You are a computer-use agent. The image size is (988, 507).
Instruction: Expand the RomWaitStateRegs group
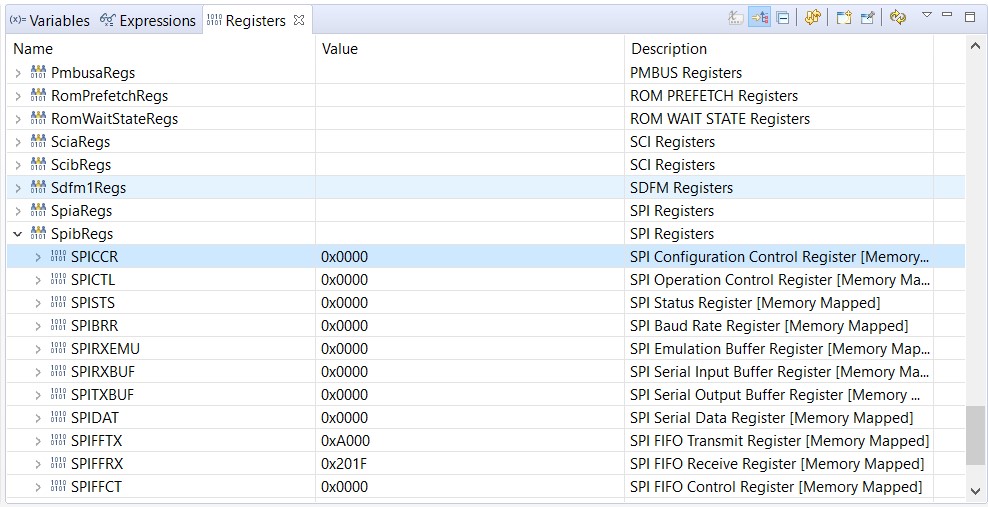pos(18,119)
